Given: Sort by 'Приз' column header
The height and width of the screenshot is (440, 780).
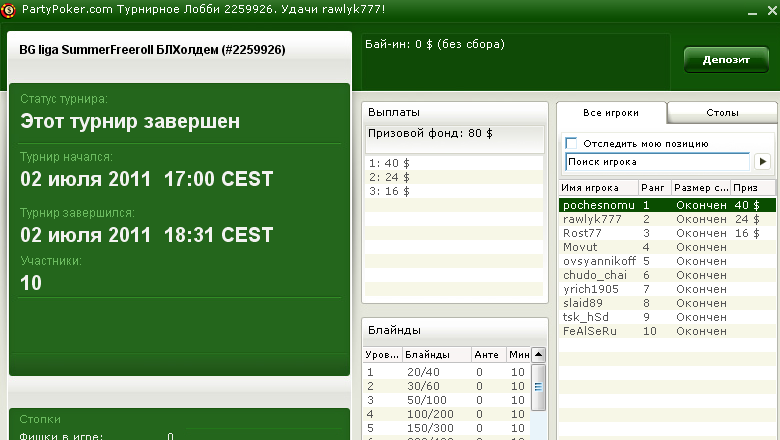Looking at the screenshot, I should [x=753, y=187].
